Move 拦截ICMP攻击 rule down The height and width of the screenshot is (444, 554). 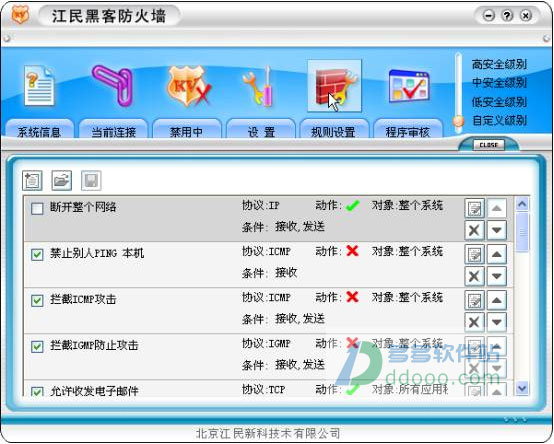pos(497,322)
